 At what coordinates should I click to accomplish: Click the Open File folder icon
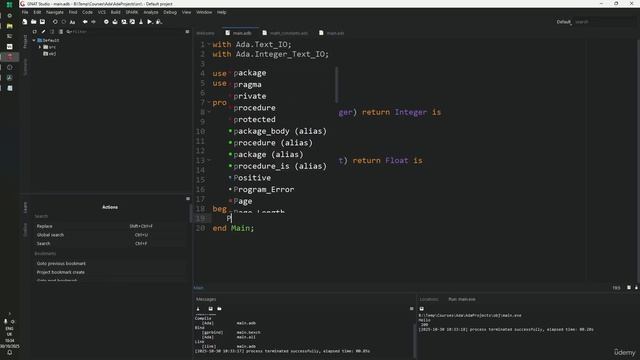tap(33, 22)
